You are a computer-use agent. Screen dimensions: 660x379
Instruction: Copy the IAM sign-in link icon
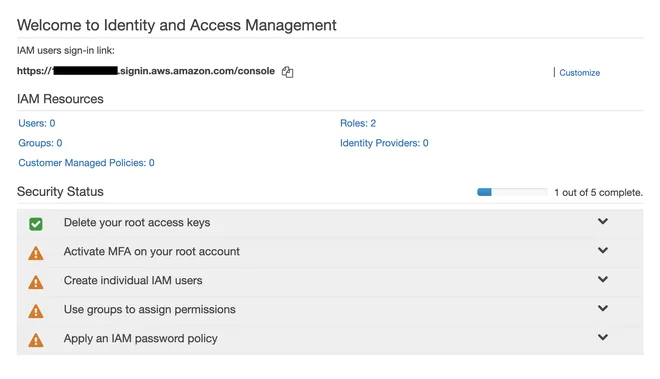(287, 72)
